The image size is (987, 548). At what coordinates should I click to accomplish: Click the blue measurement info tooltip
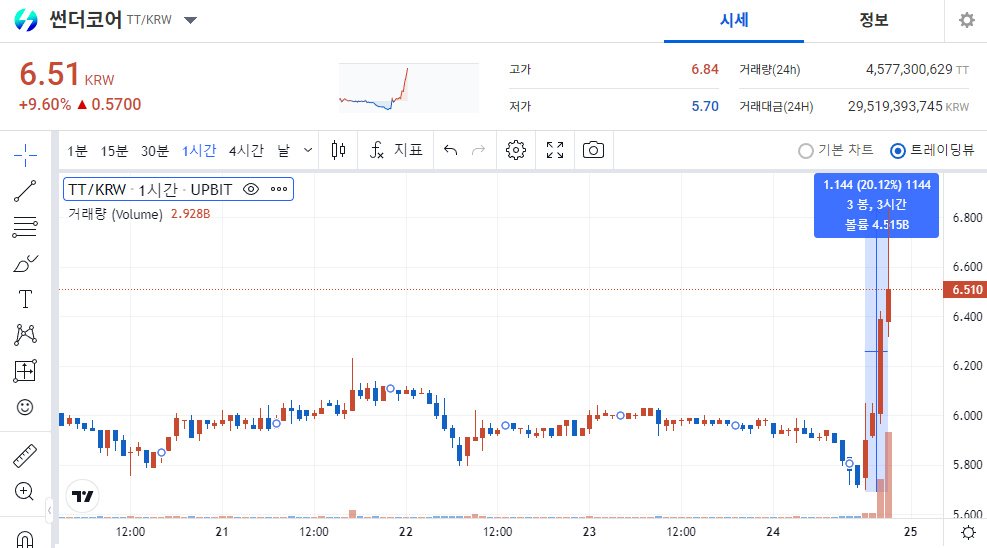tap(876, 204)
